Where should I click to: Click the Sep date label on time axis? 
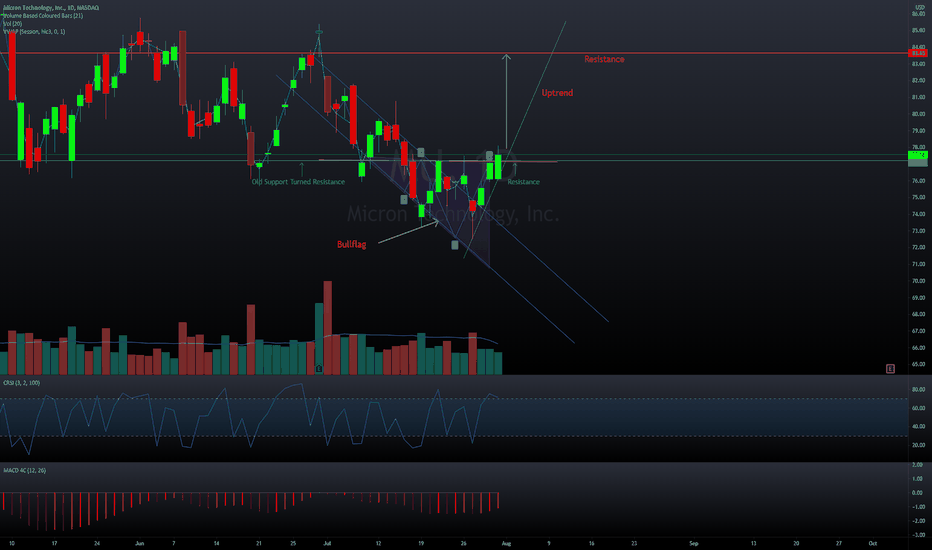tap(694, 543)
